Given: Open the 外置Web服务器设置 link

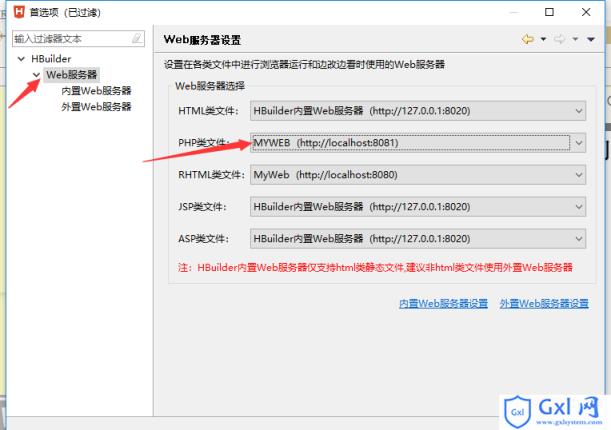Looking at the screenshot, I should (544, 303).
